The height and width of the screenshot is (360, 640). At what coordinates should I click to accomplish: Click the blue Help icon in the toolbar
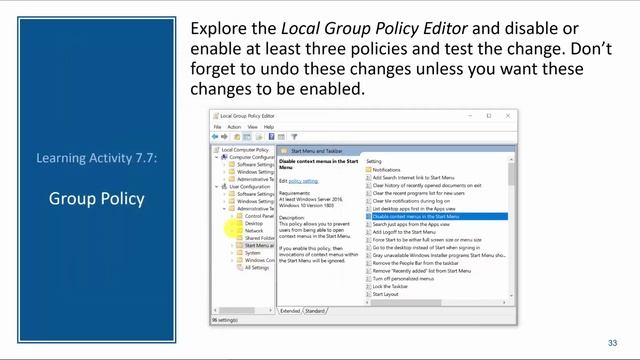click(271, 137)
